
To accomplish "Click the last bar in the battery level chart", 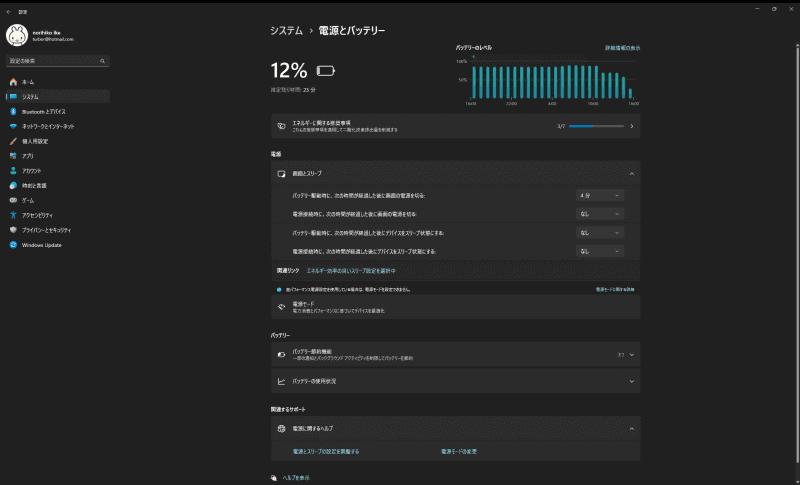I will click(631, 93).
